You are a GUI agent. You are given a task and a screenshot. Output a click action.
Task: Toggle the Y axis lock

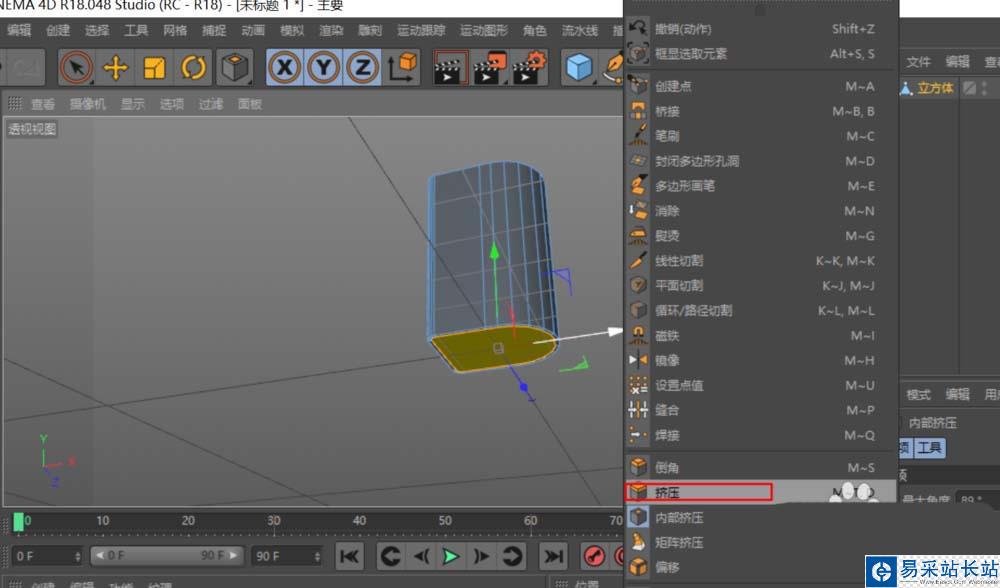point(324,68)
